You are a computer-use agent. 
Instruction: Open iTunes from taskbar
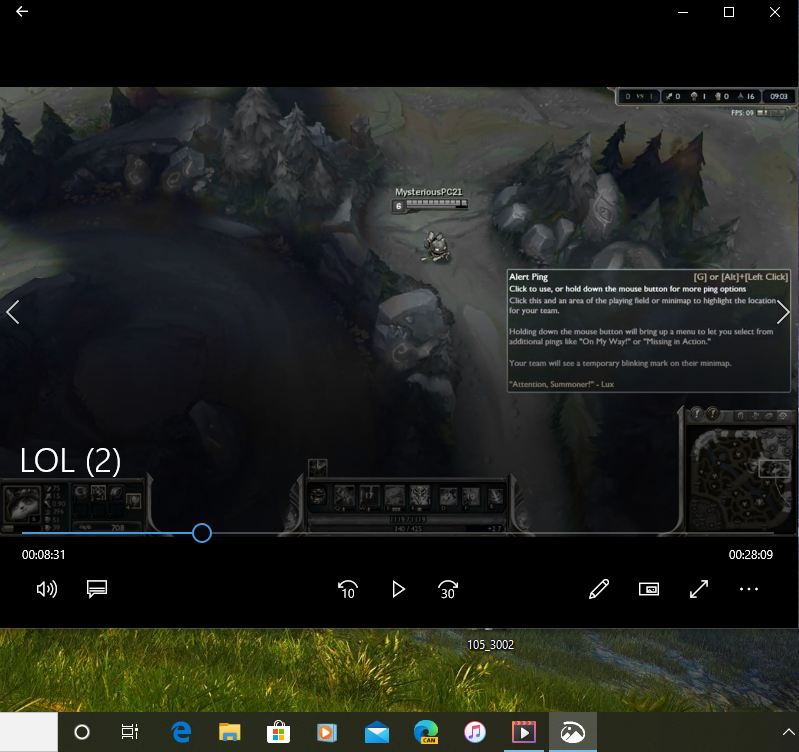[475, 732]
